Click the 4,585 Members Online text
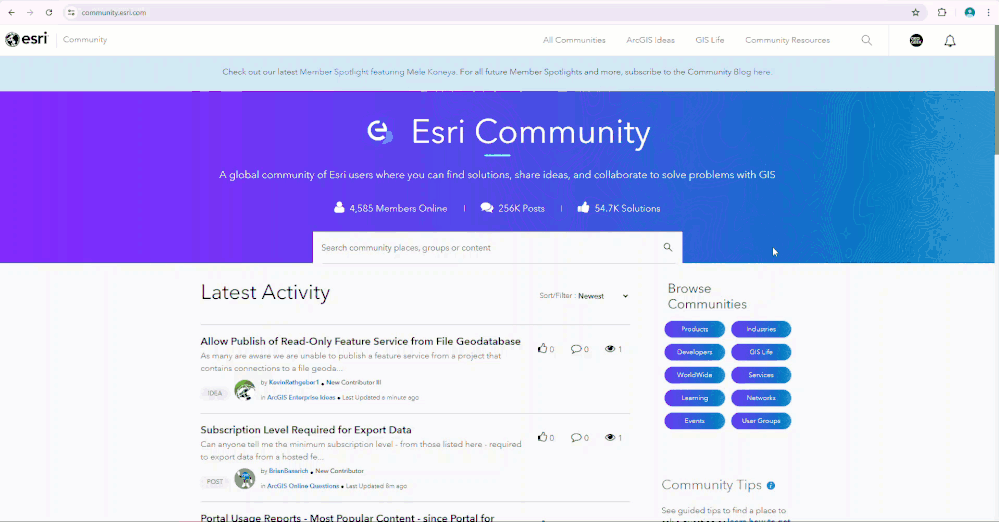The image size is (999, 522). [398, 208]
